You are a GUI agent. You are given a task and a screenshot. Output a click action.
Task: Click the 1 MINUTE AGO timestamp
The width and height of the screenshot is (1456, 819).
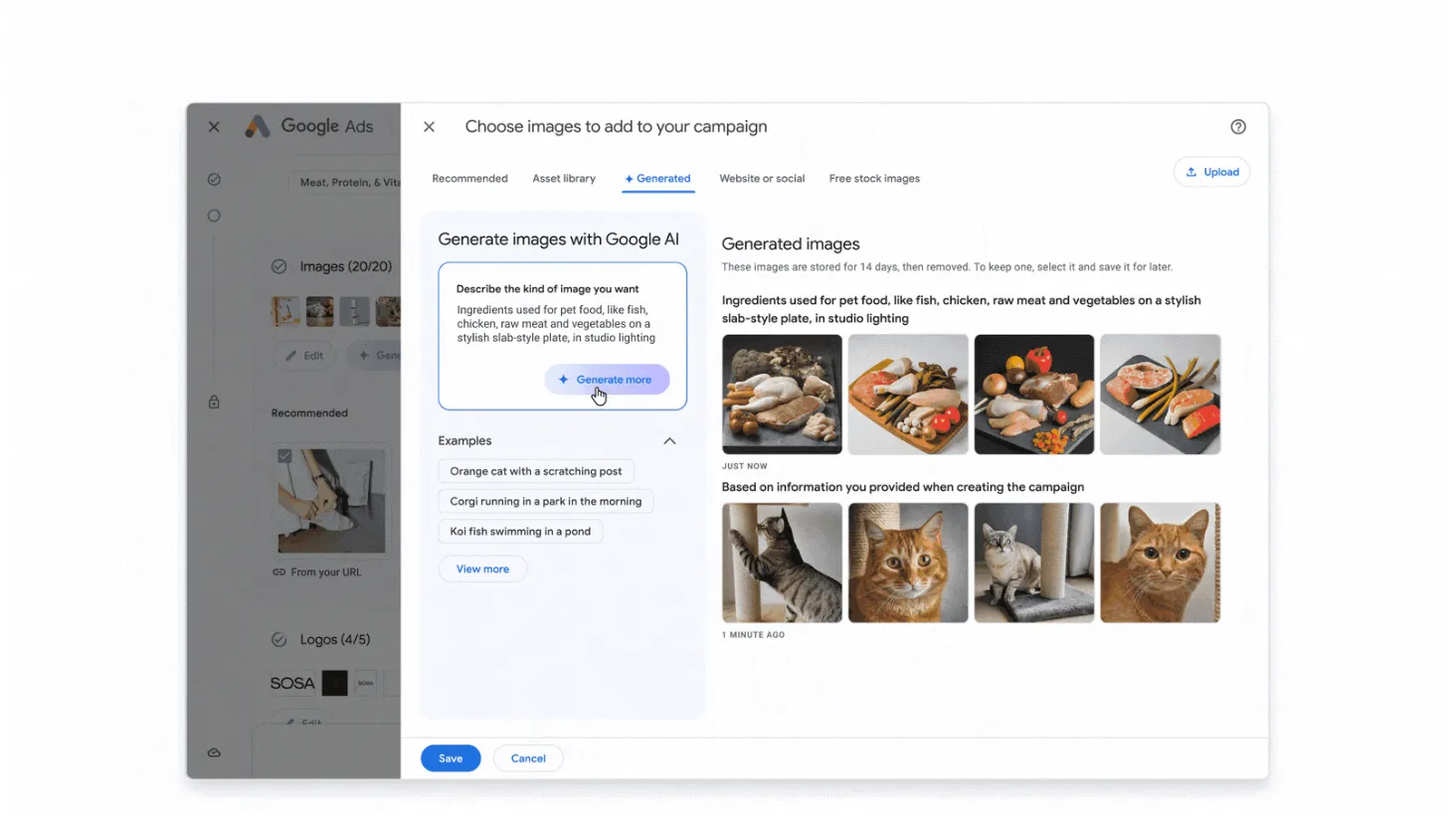pyautogui.click(x=754, y=635)
